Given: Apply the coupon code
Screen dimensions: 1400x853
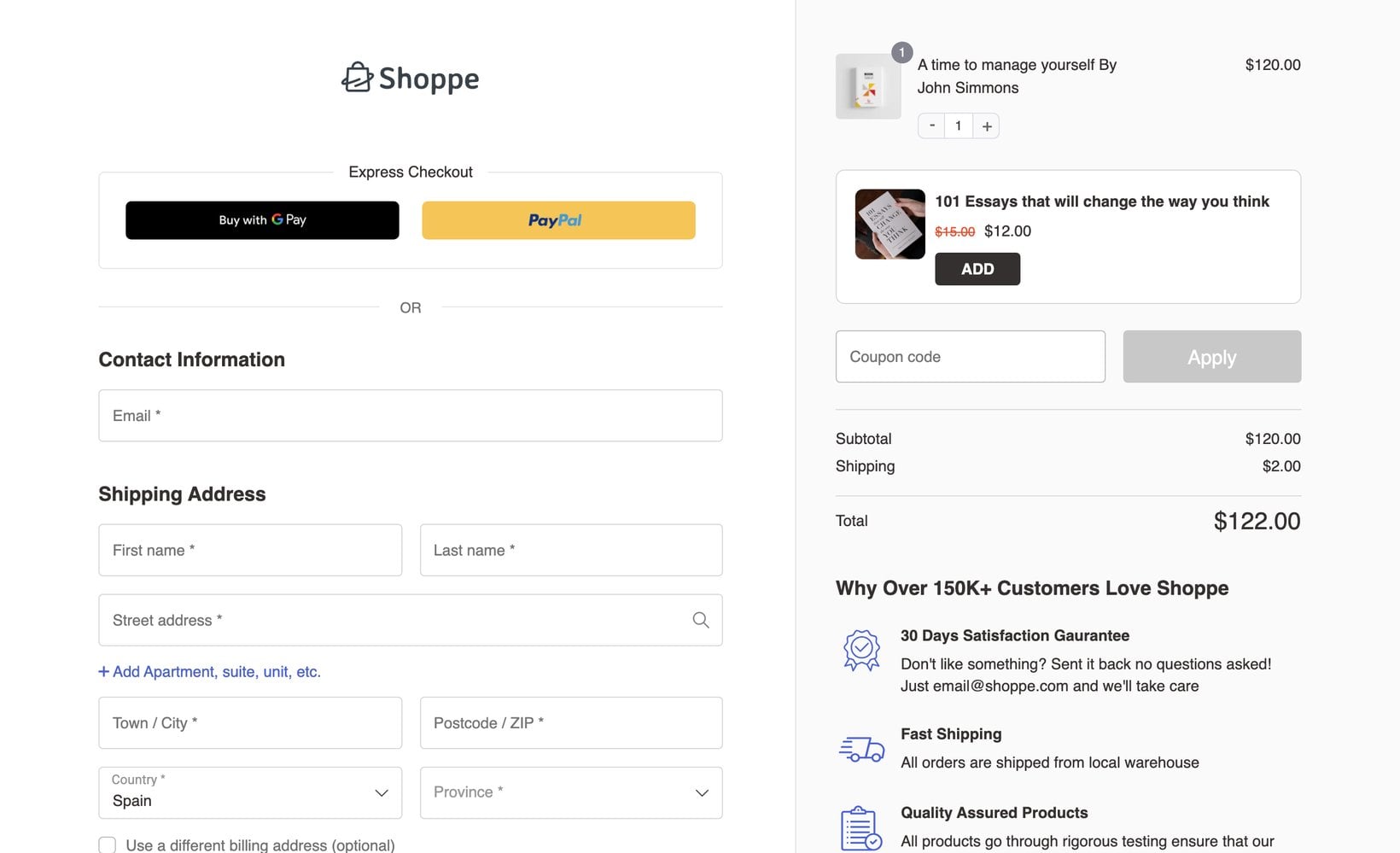Looking at the screenshot, I should 1211,357.
